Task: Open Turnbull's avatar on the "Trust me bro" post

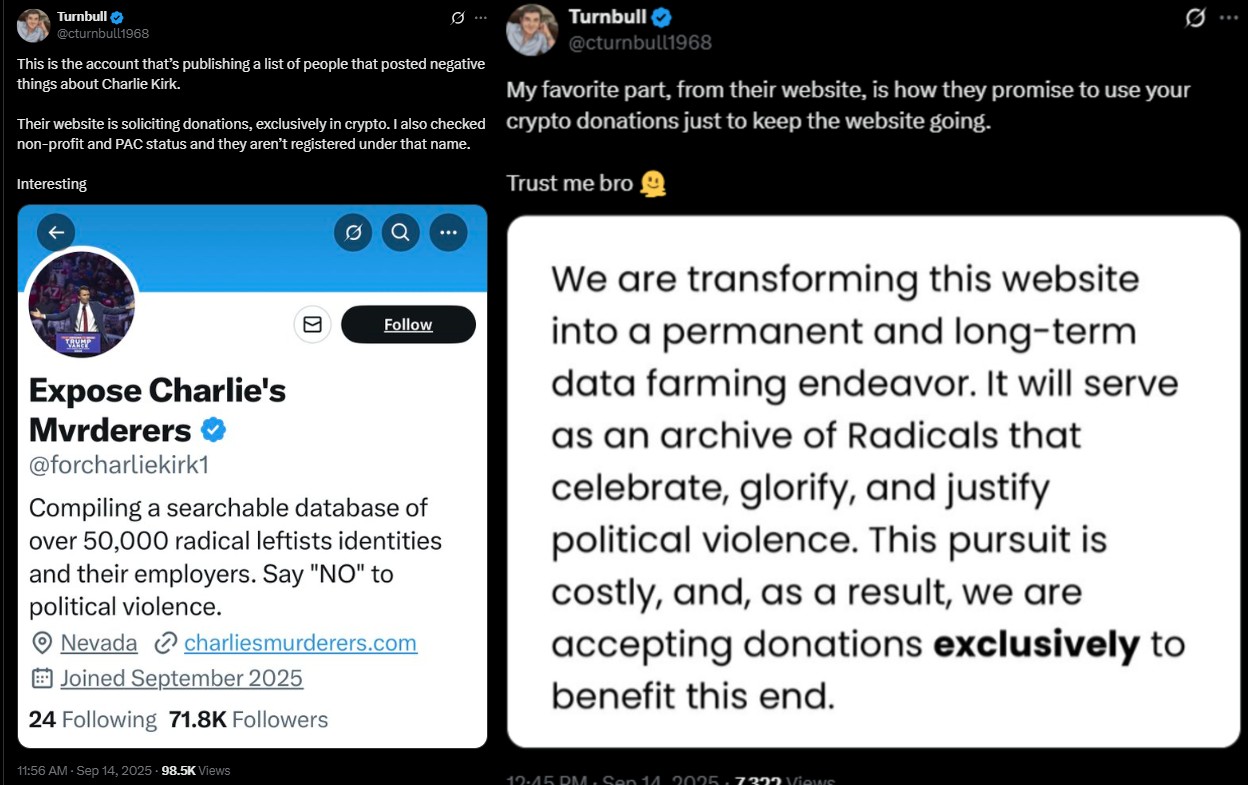Action: coord(532,30)
